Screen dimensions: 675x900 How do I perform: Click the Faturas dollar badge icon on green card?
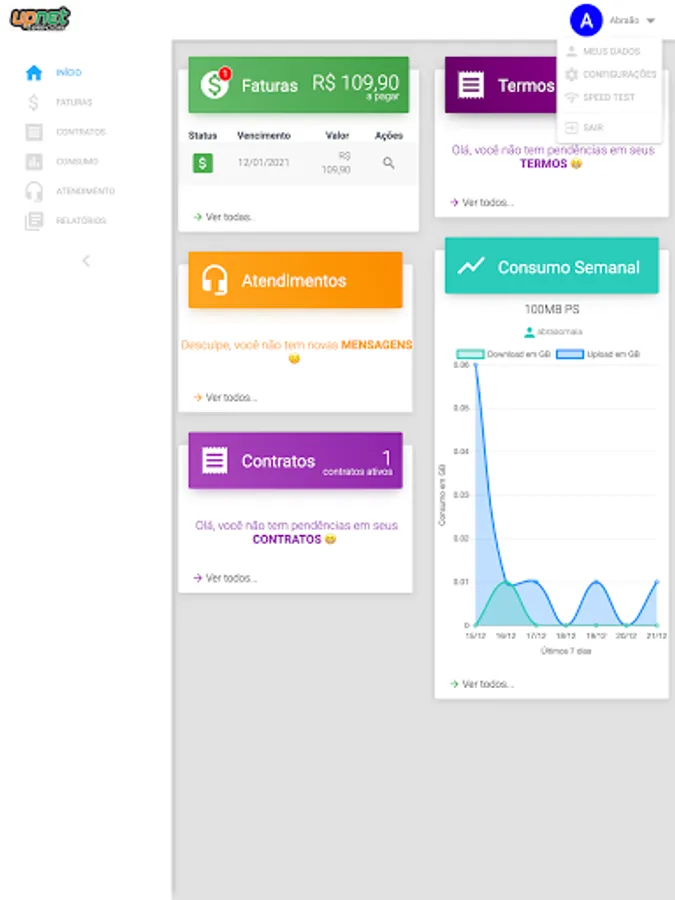pos(215,84)
